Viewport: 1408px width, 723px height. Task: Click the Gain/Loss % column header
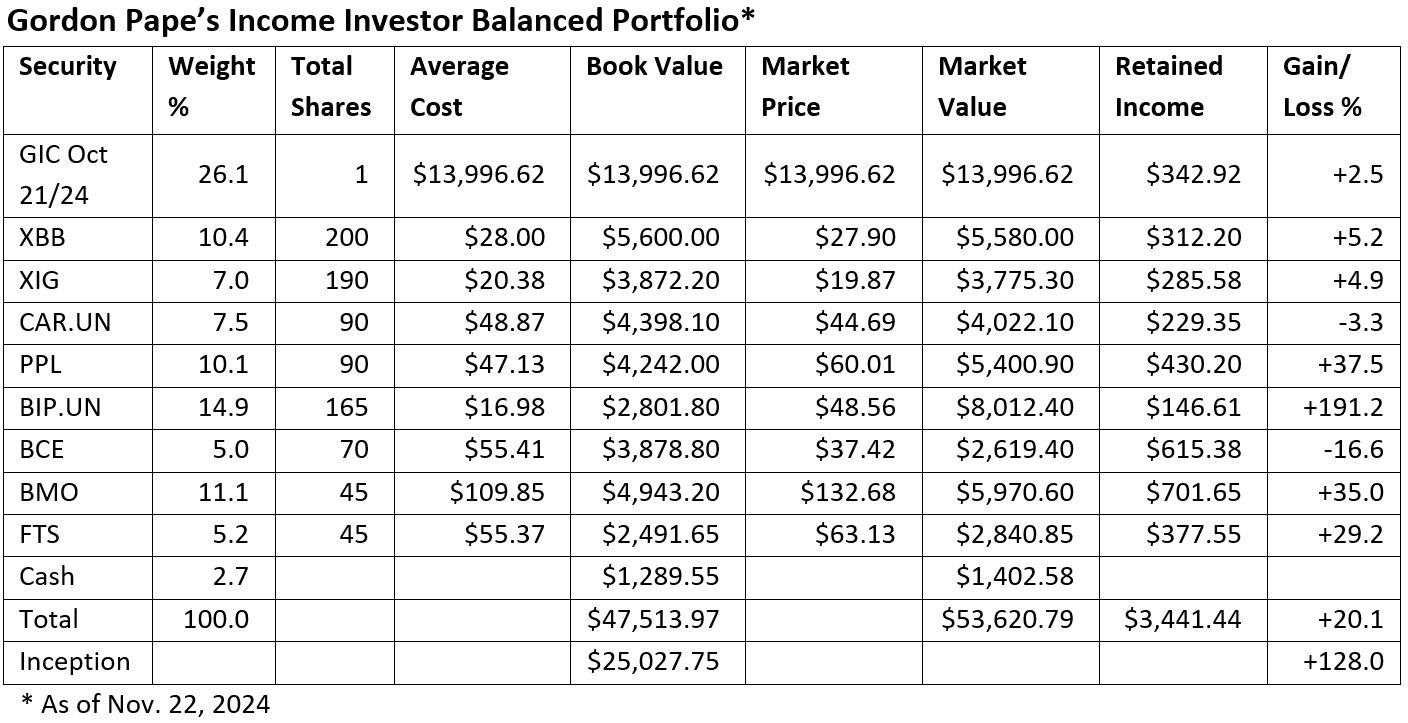click(x=1322, y=87)
